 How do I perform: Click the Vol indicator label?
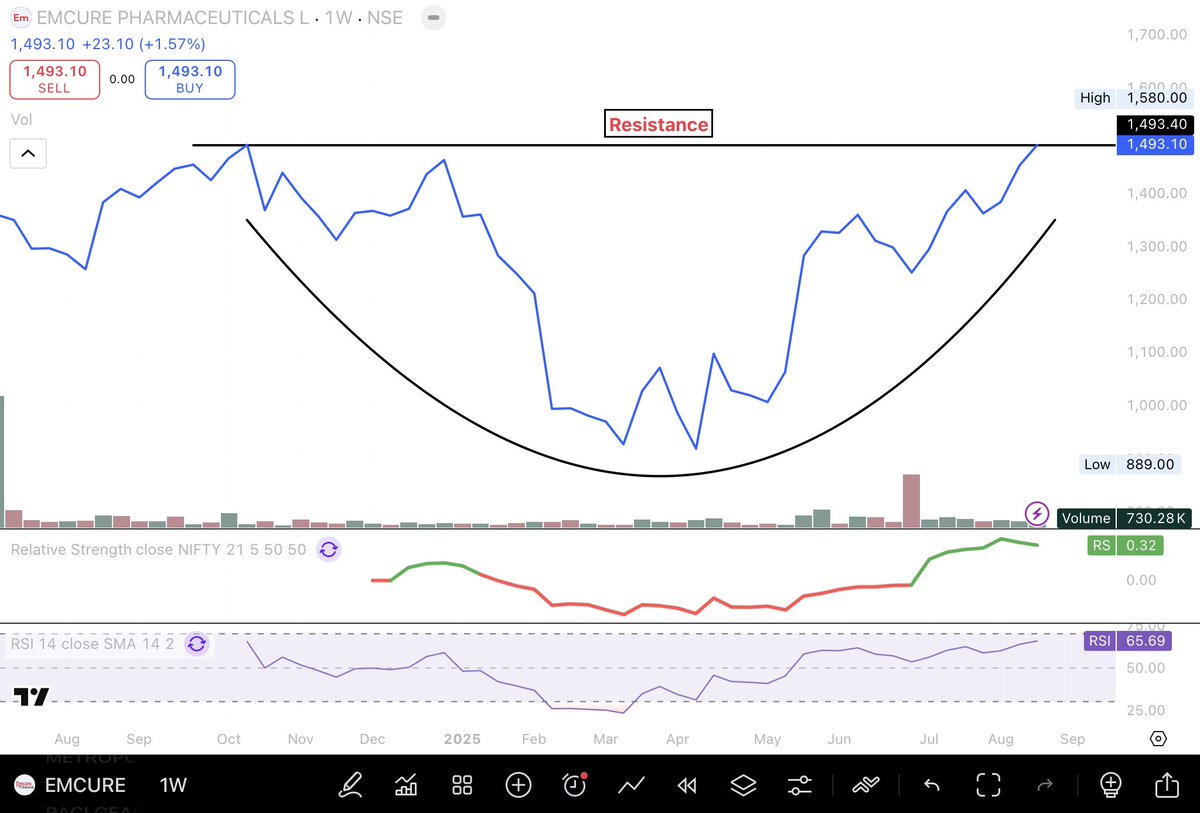21,119
